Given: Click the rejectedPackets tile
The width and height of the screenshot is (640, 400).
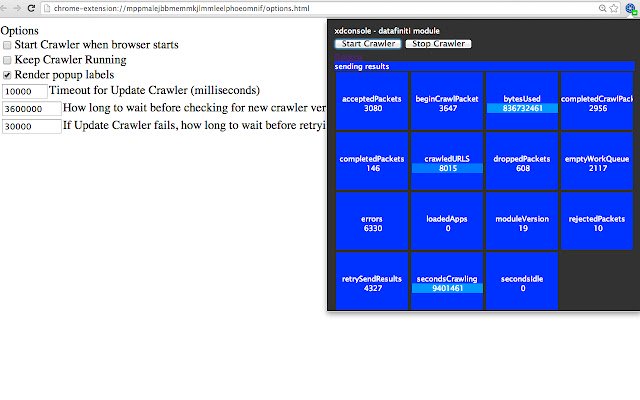Looking at the screenshot, I should pos(597,221).
